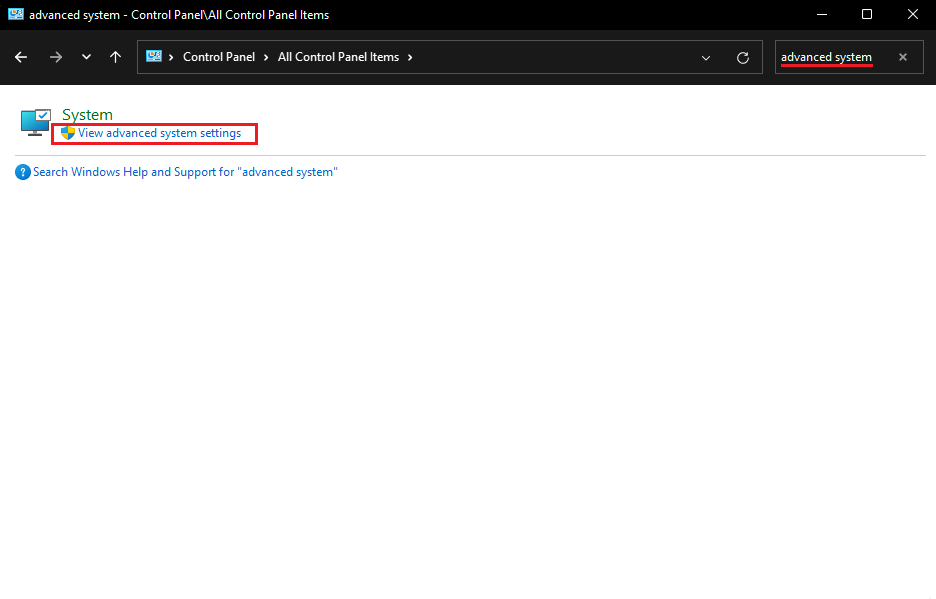Clear the search box with the X
936x599 pixels.
point(903,57)
